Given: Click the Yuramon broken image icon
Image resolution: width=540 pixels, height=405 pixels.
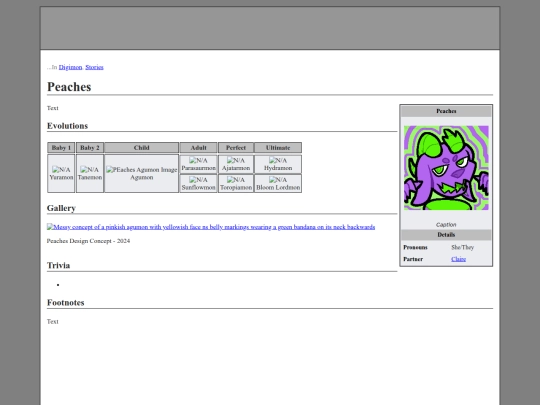Looking at the screenshot, I should point(61,169).
